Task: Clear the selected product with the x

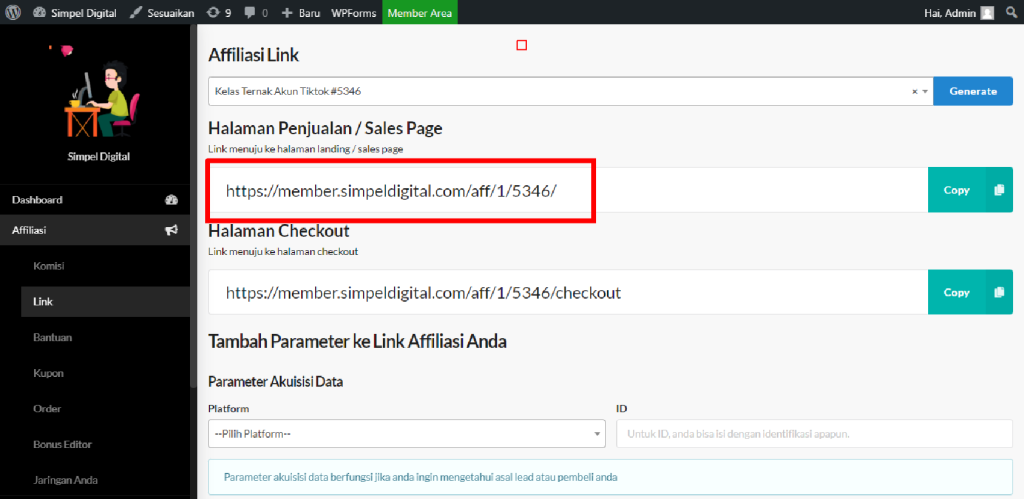Action: pos(915,92)
